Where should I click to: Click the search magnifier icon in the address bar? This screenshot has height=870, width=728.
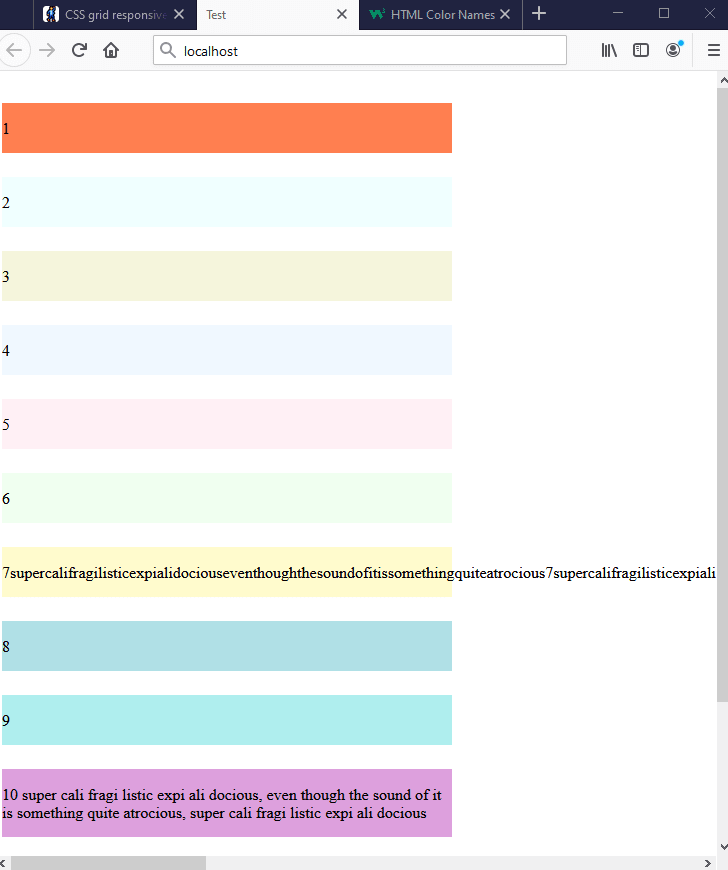coord(167,50)
